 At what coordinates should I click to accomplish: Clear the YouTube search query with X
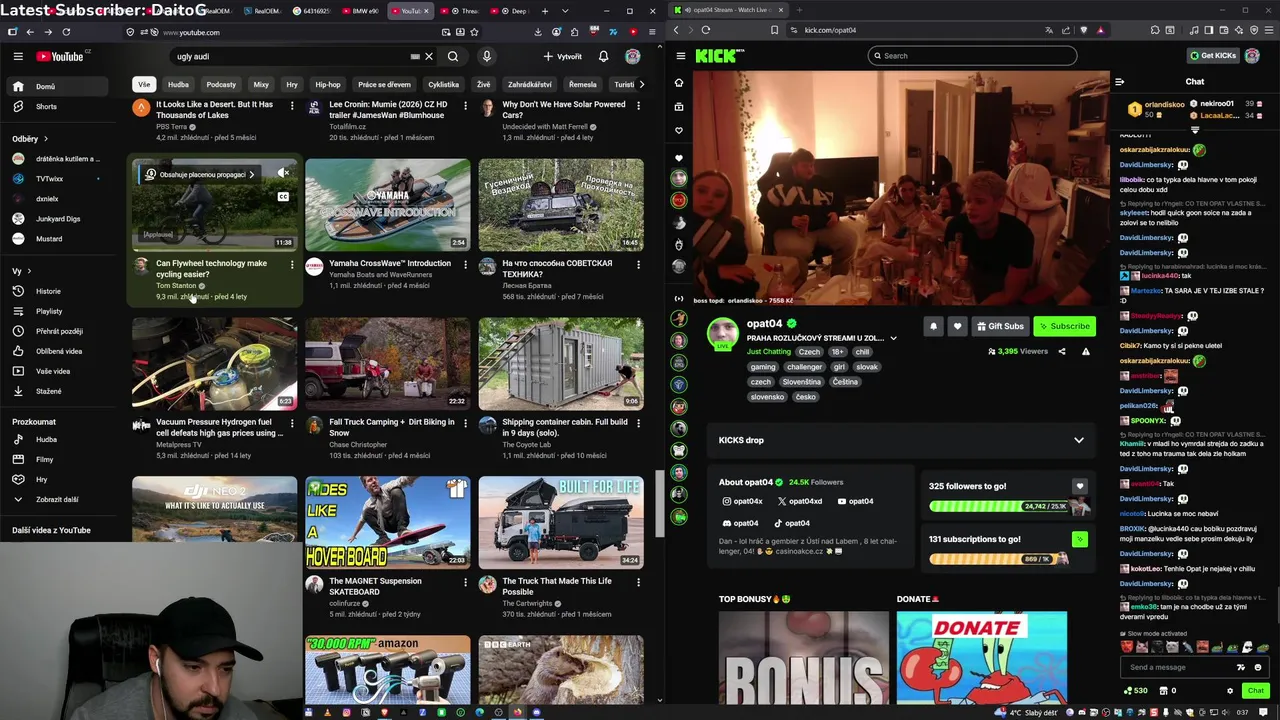(429, 57)
